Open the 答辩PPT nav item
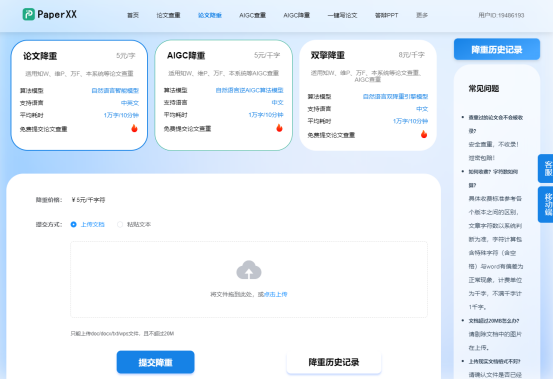Viewport: 554px width, 379px height. [x=387, y=15]
